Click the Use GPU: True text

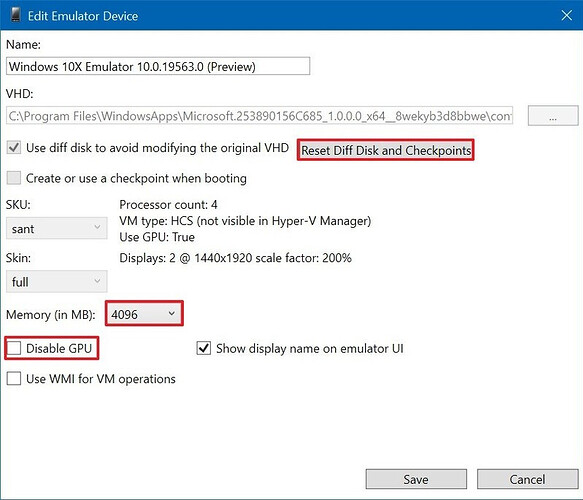coord(157,237)
